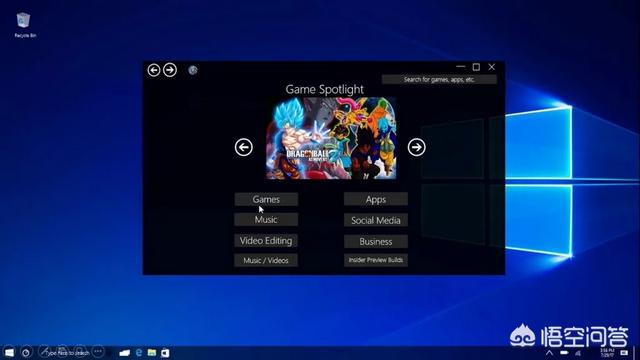Image resolution: width=640 pixels, height=360 pixels.
Task: Open the Apps category
Action: (x=376, y=199)
